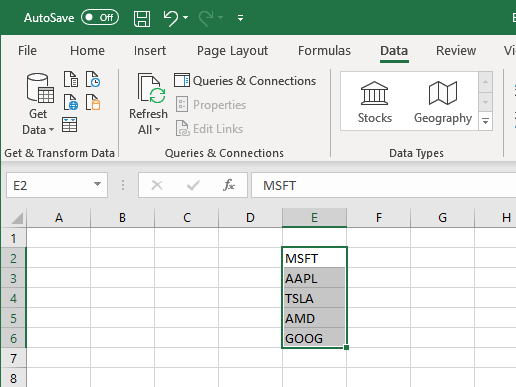The height and width of the screenshot is (387, 516).
Task: Convert selection to Geography data type
Action: pos(443,102)
